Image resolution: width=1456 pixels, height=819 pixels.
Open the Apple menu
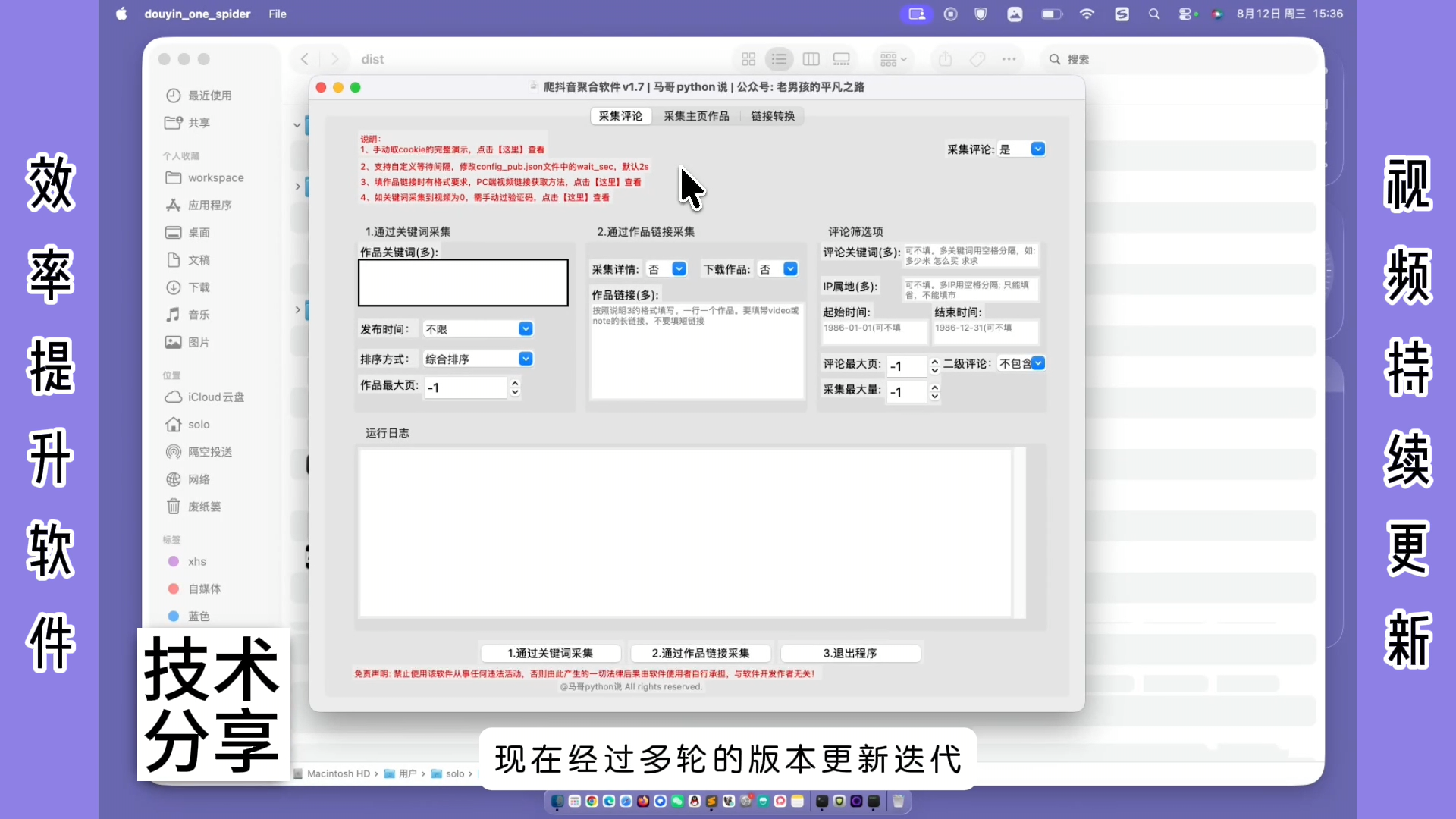[x=121, y=14]
